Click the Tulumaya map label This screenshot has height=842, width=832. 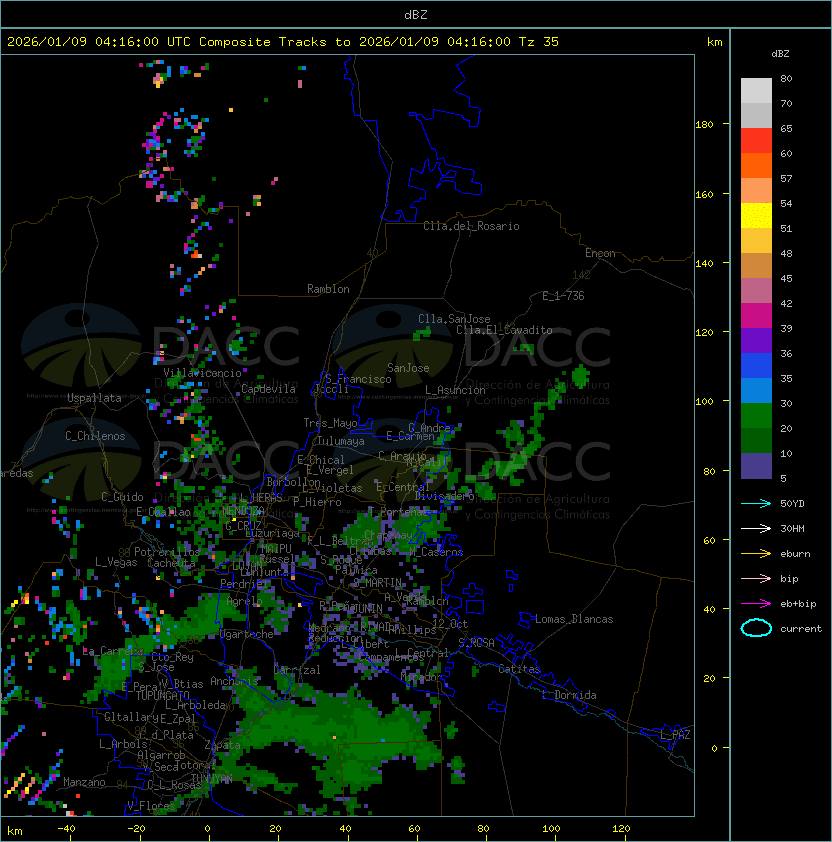[x=341, y=441]
